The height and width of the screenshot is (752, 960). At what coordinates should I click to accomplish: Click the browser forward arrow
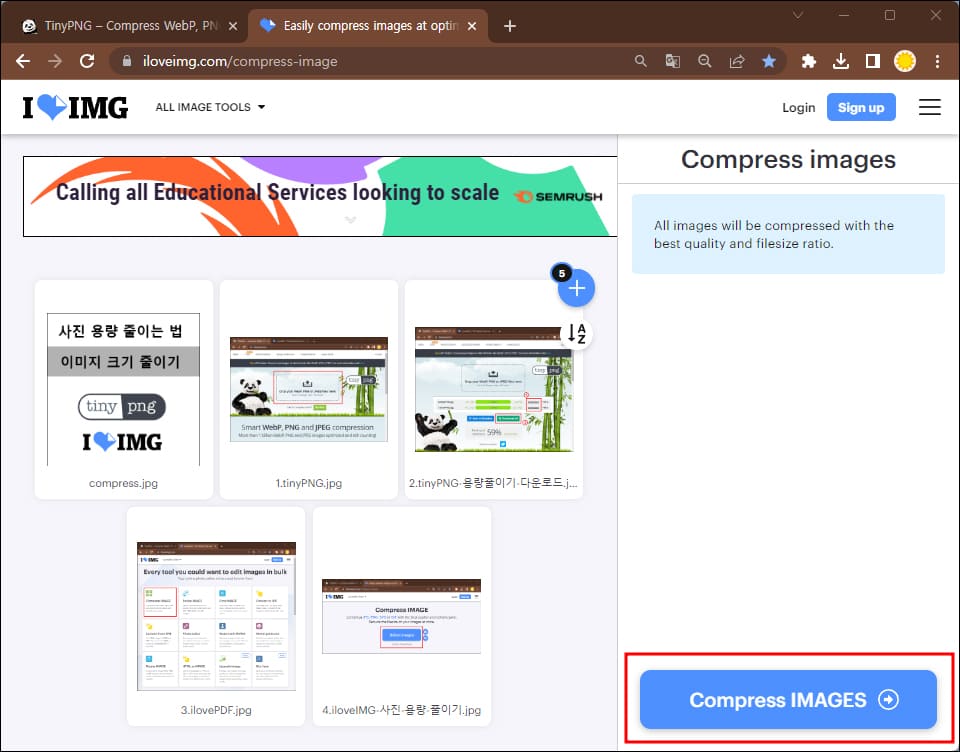(x=55, y=61)
